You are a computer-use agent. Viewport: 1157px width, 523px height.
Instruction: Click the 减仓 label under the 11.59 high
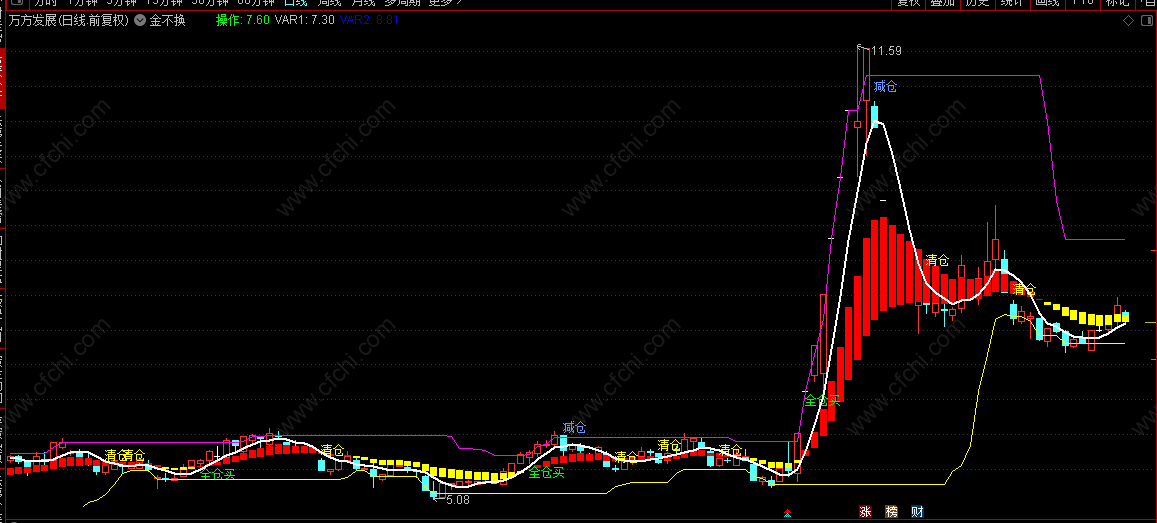885,88
